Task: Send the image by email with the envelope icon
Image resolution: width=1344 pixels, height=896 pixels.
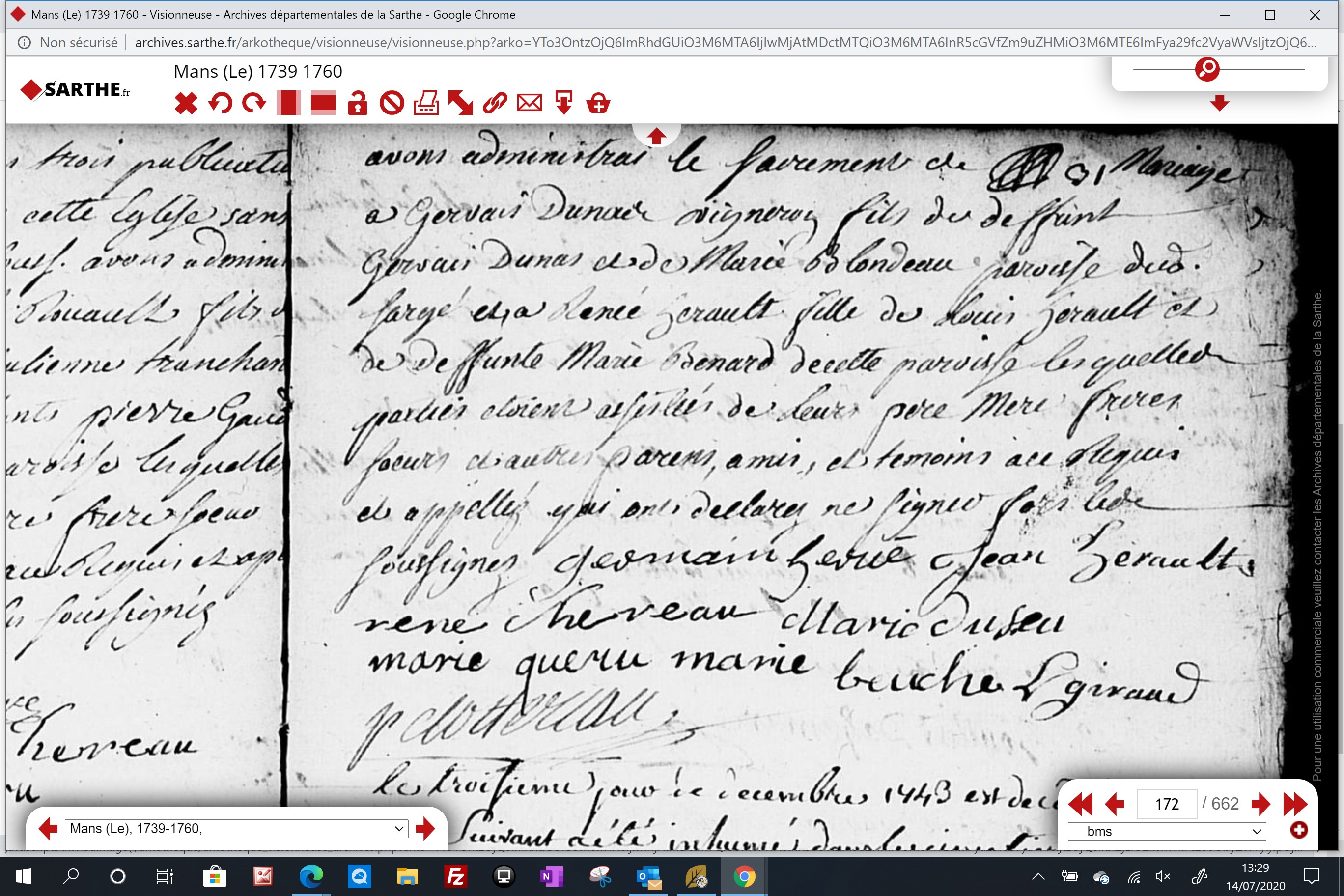Action: [x=530, y=104]
